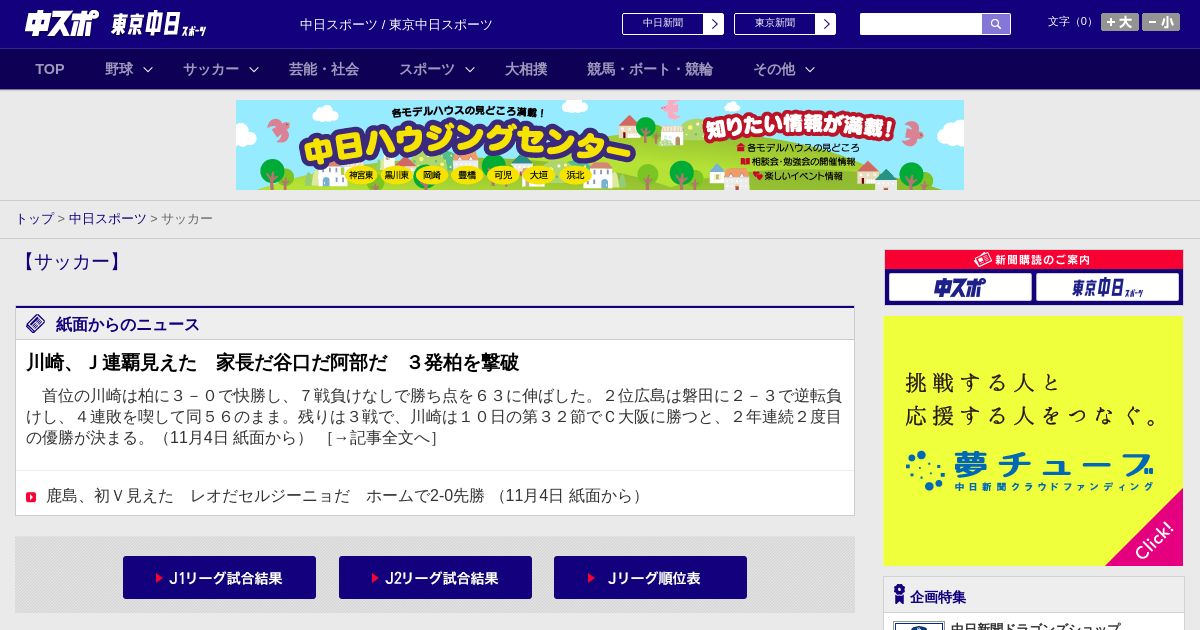1200x630 pixels.
Task: Open その他 navigation menu
Action: 774,69
